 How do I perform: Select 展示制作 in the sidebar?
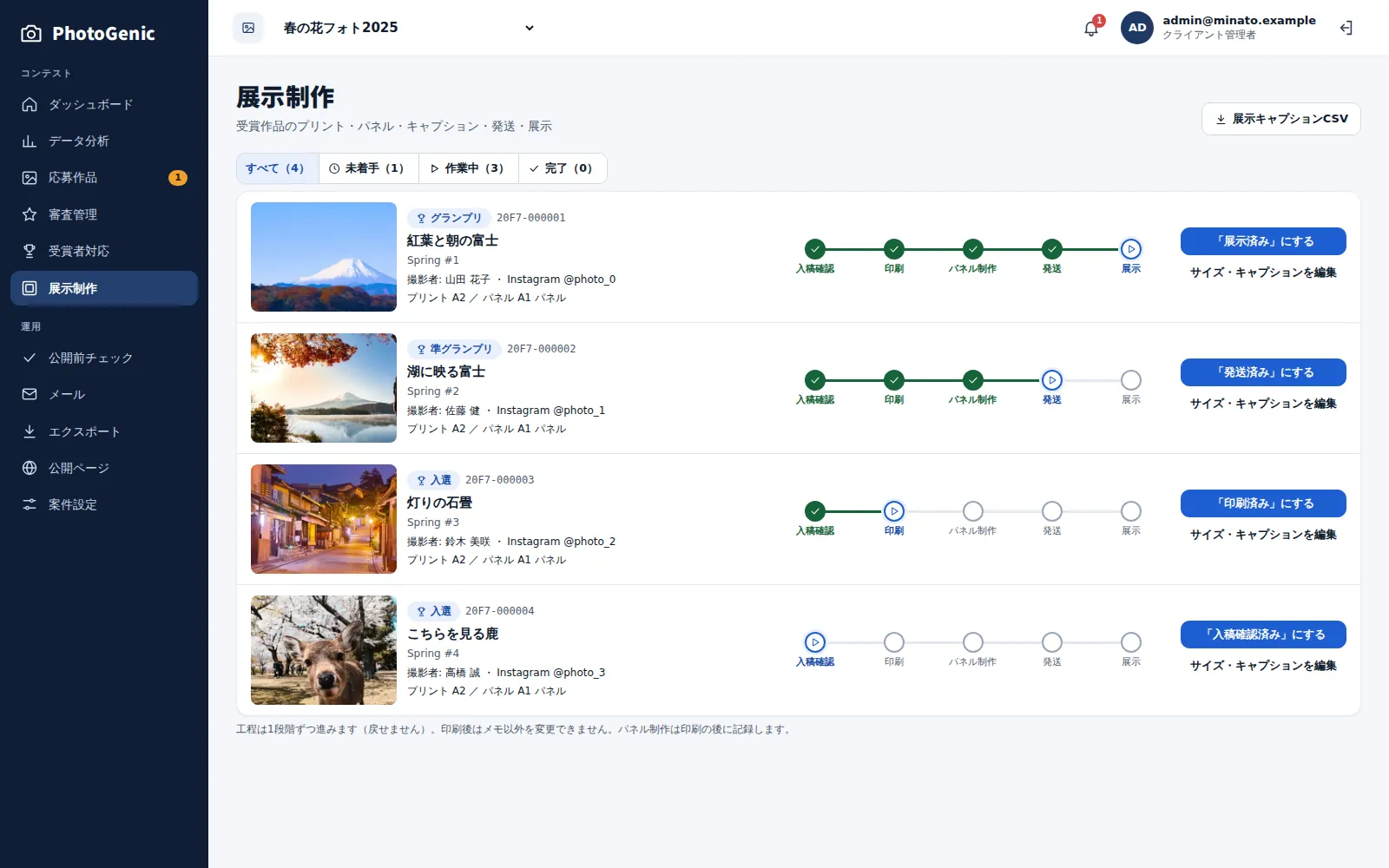click(104, 288)
